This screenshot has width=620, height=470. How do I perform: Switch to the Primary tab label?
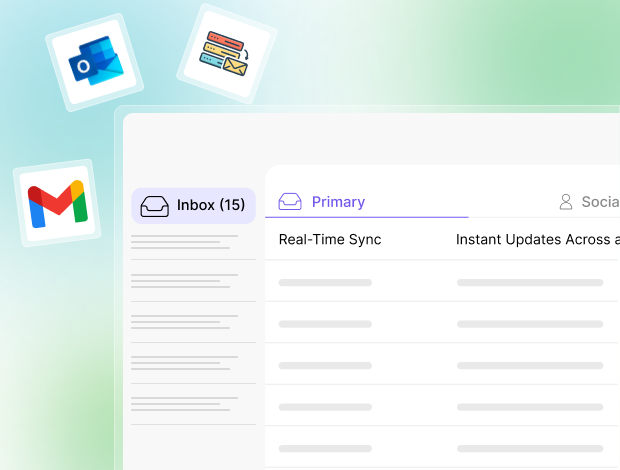point(338,202)
